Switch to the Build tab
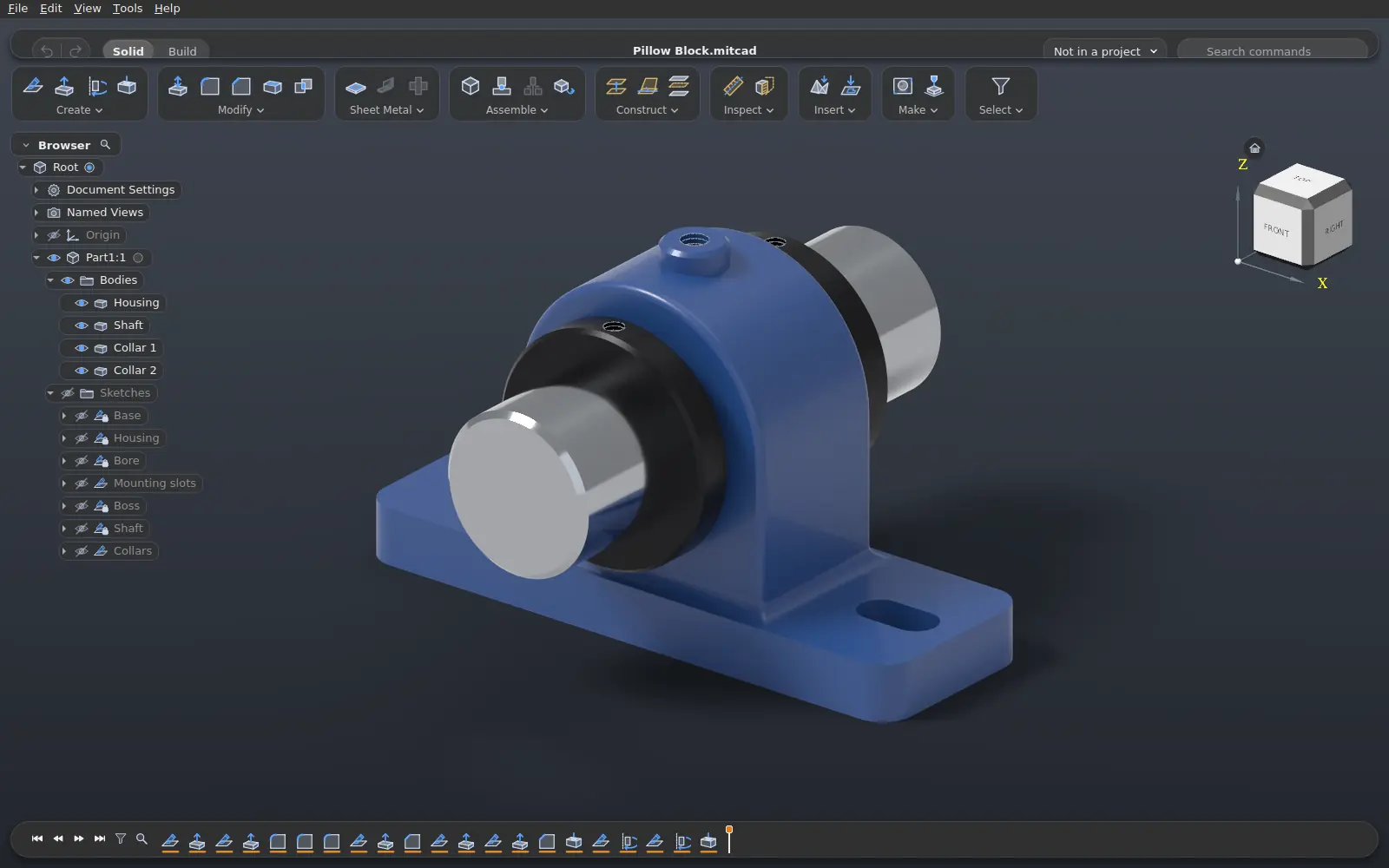Viewport: 1389px width, 868px height. point(182,51)
